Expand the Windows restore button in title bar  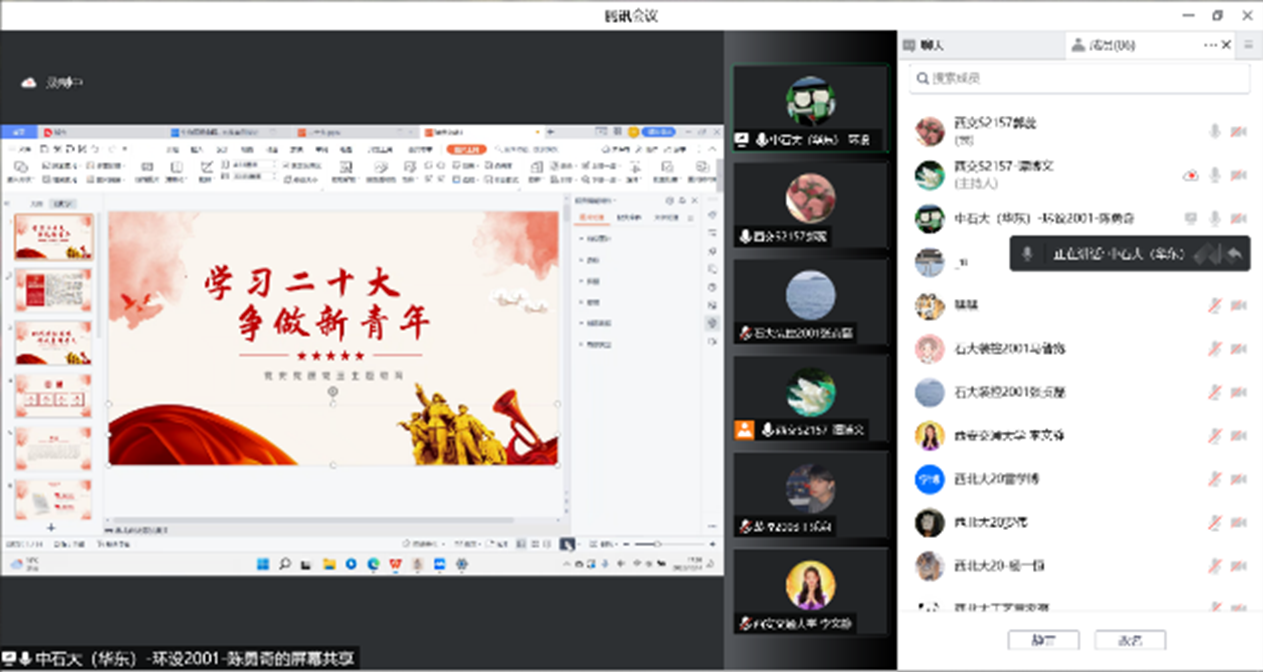coord(1217,15)
